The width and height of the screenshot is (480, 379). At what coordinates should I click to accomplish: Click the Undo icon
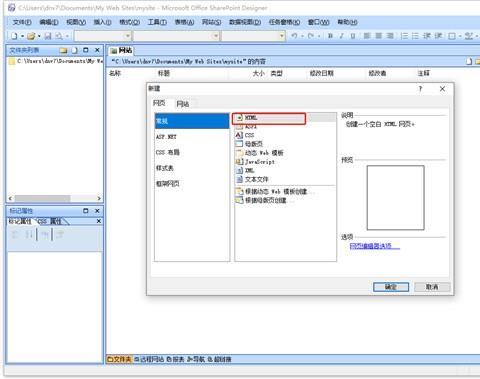tap(294, 35)
